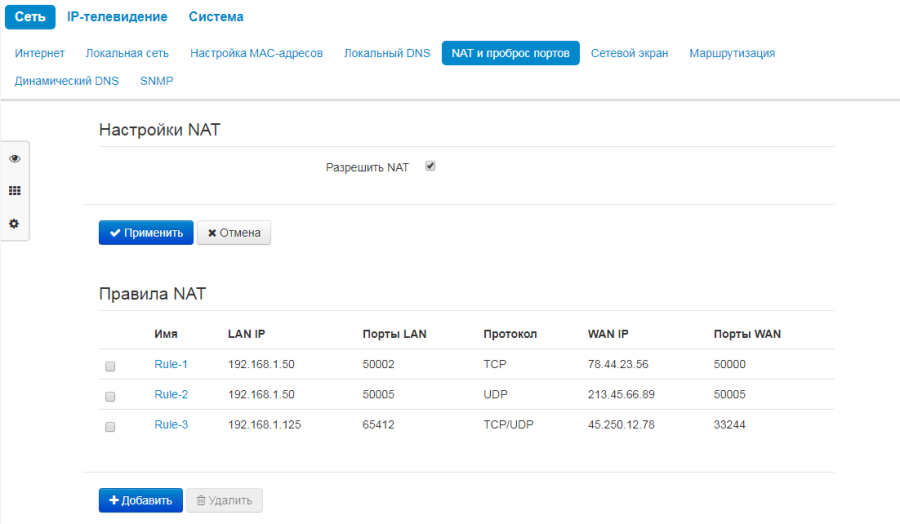Select the Маршрутизация tab
Viewport: 900px width, 524px height.
(x=732, y=53)
